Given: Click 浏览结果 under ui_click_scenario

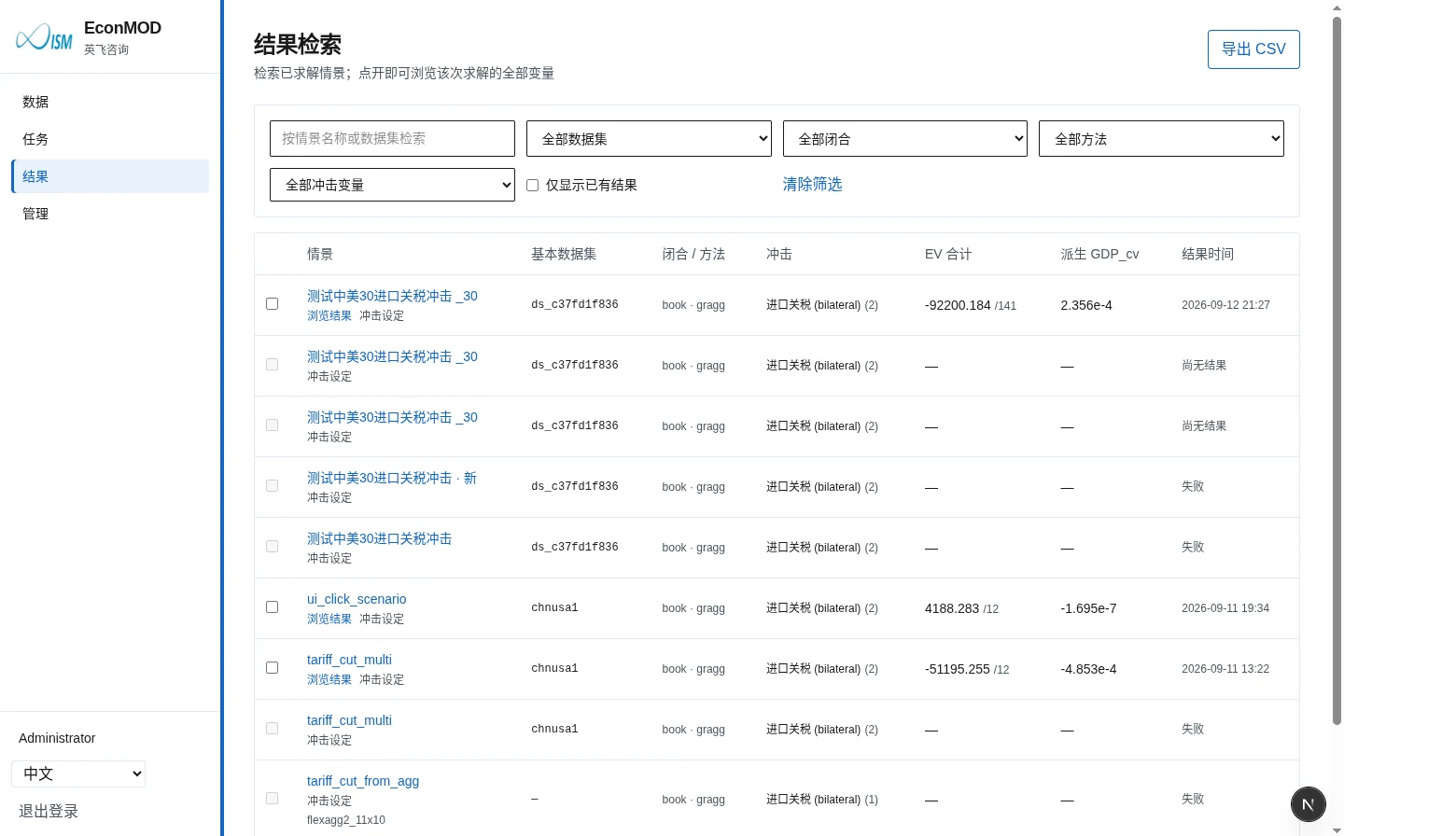Looking at the screenshot, I should tap(329, 619).
